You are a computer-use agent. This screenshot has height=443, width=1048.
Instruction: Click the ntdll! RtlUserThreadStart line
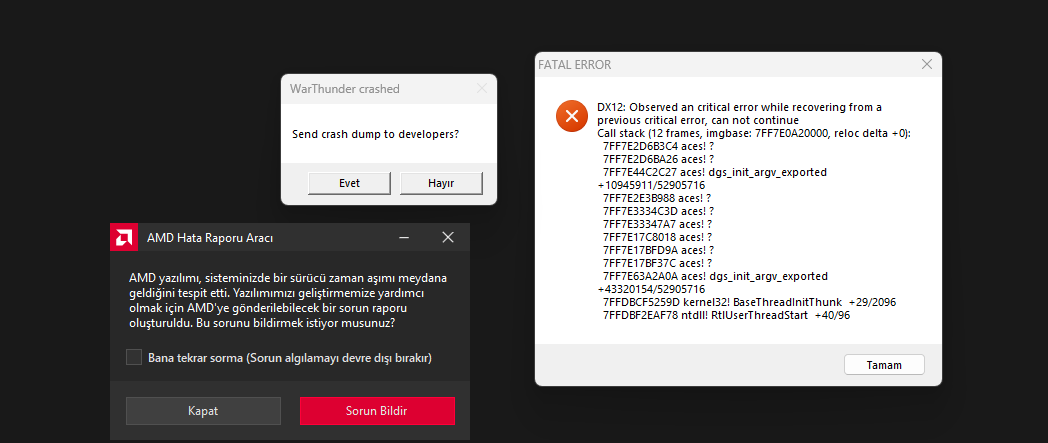(726, 315)
